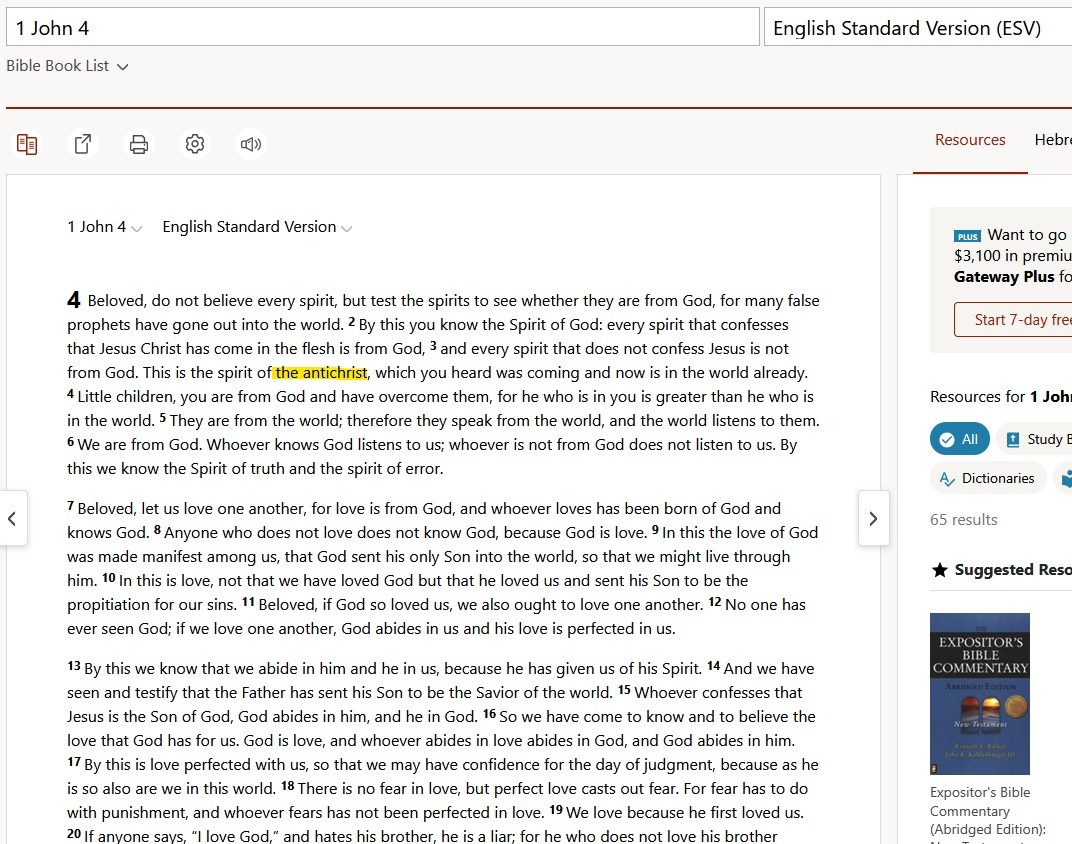Click verse number 16 superscript
Viewport: 1072px width, 844px height.
point(490,713)
